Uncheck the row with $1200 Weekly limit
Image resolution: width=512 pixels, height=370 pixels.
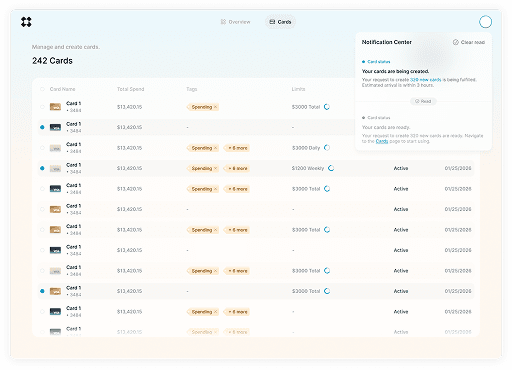pyautogui.click(x=42, y=168)
